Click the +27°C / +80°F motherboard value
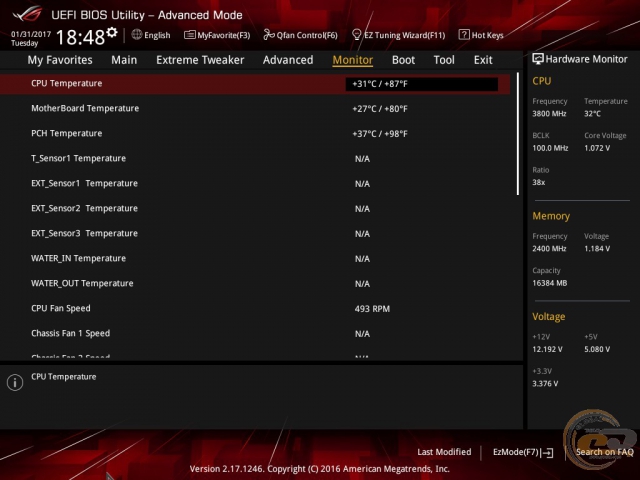This screenshot has height=480, width=640. click(380, 109)
